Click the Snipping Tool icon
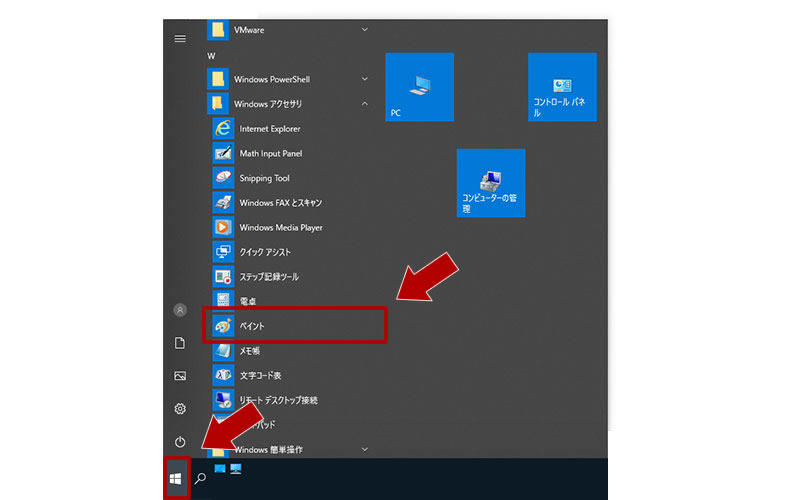The width and height of the screenshot is (800, 500). pos(223,178)
